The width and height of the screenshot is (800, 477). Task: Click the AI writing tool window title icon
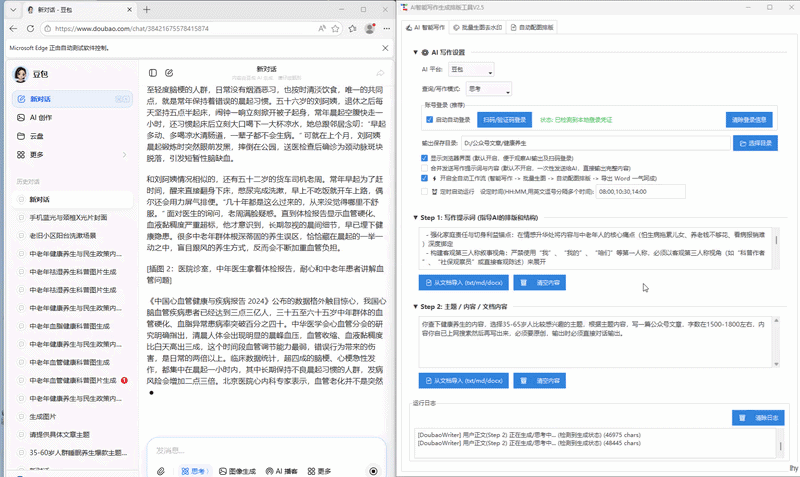click(x=405, y=8)
